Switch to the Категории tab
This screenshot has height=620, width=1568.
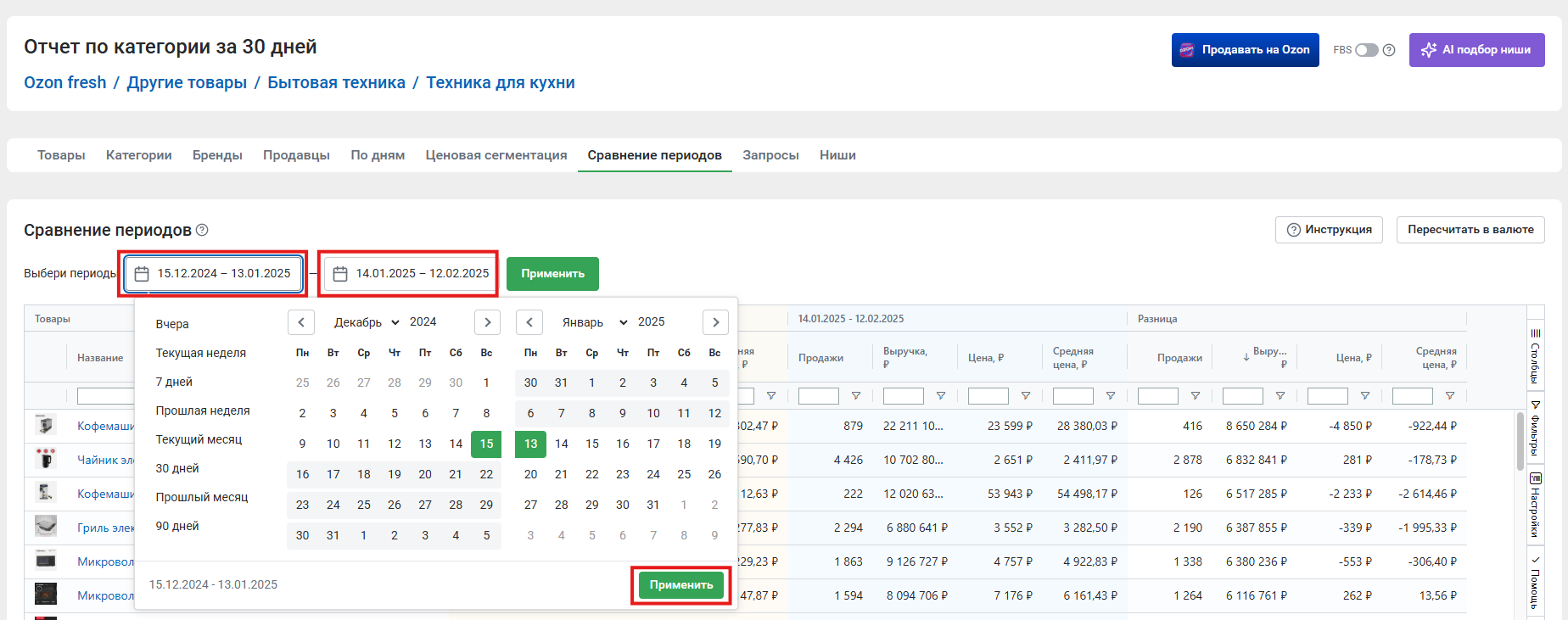tap(139, 155)
